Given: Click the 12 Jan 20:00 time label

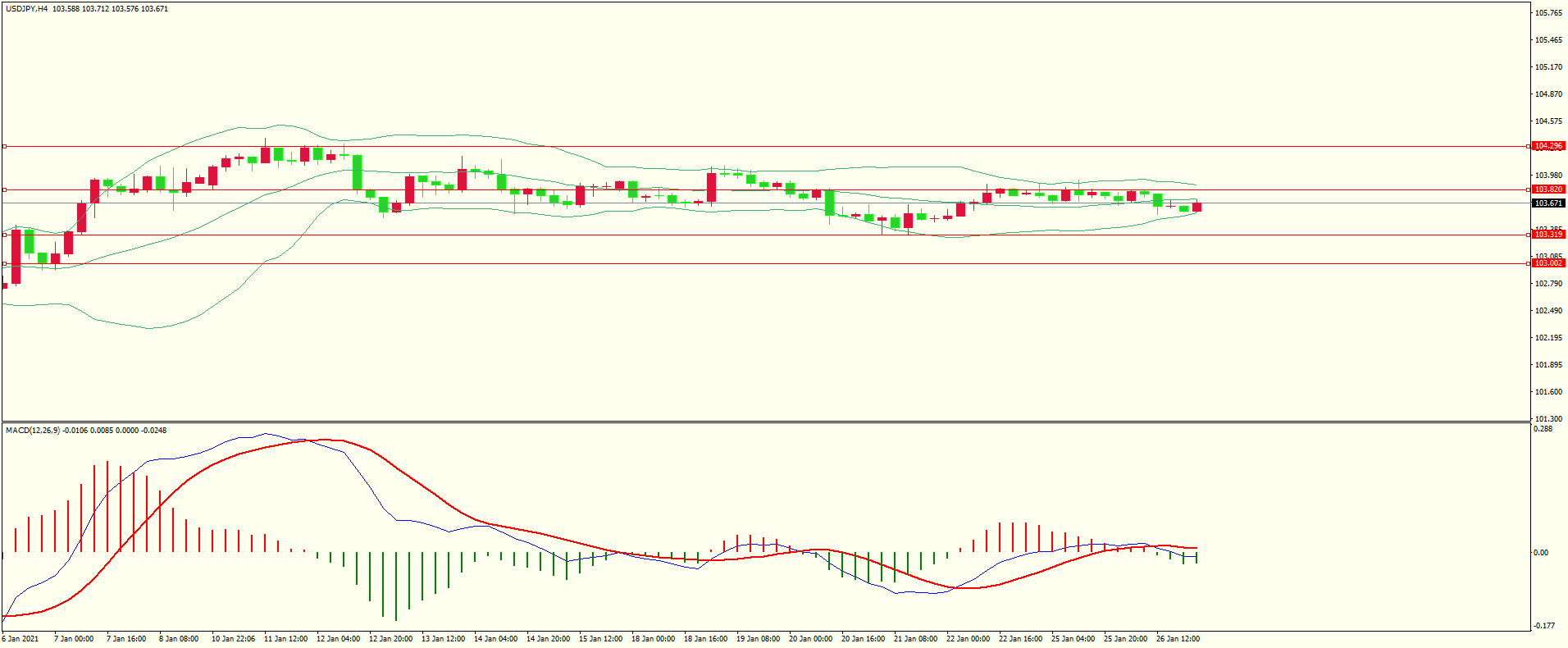Looking at the screenshot, I should point(390,639).
